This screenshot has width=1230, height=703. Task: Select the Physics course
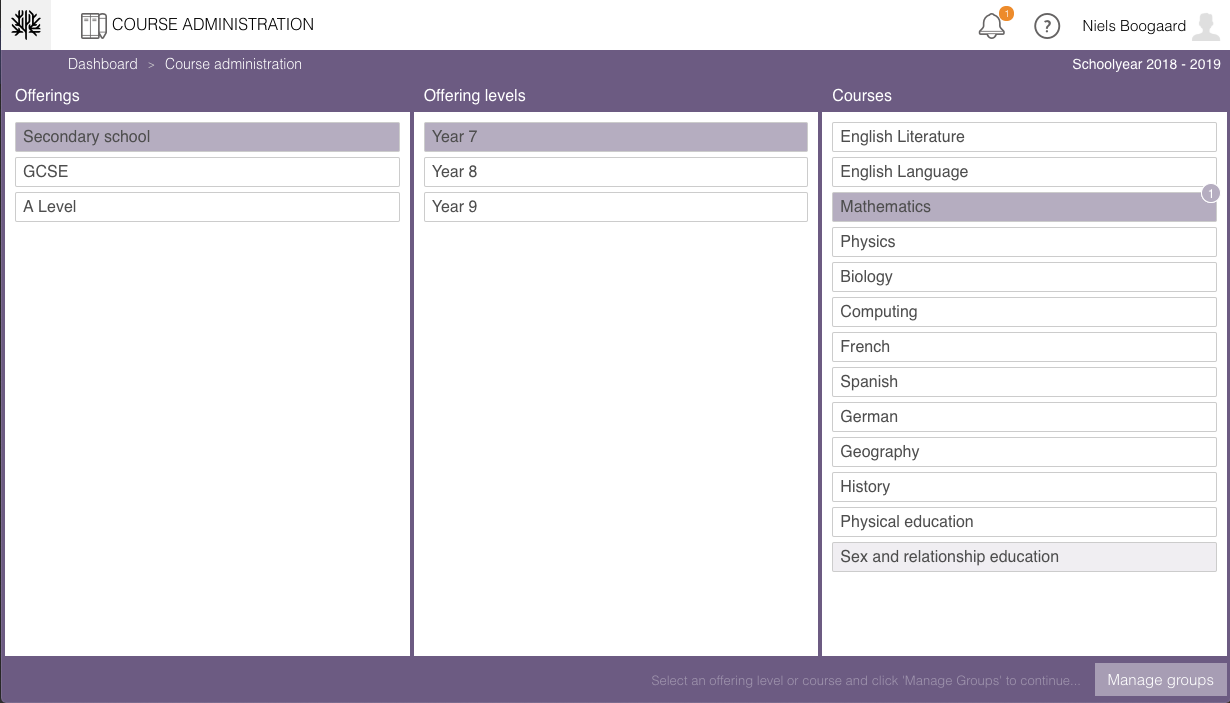(x=1024, y=241)
